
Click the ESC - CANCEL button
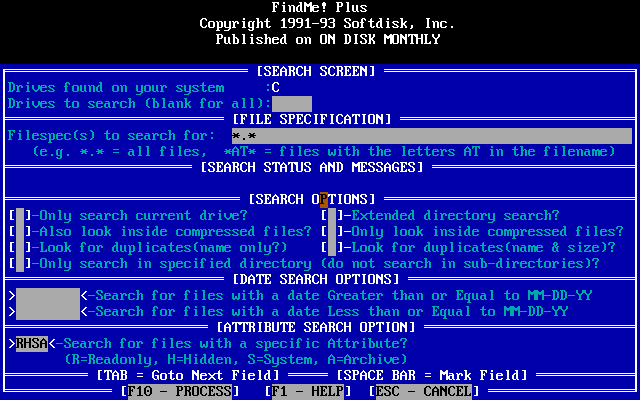click(x=424, y=391)
